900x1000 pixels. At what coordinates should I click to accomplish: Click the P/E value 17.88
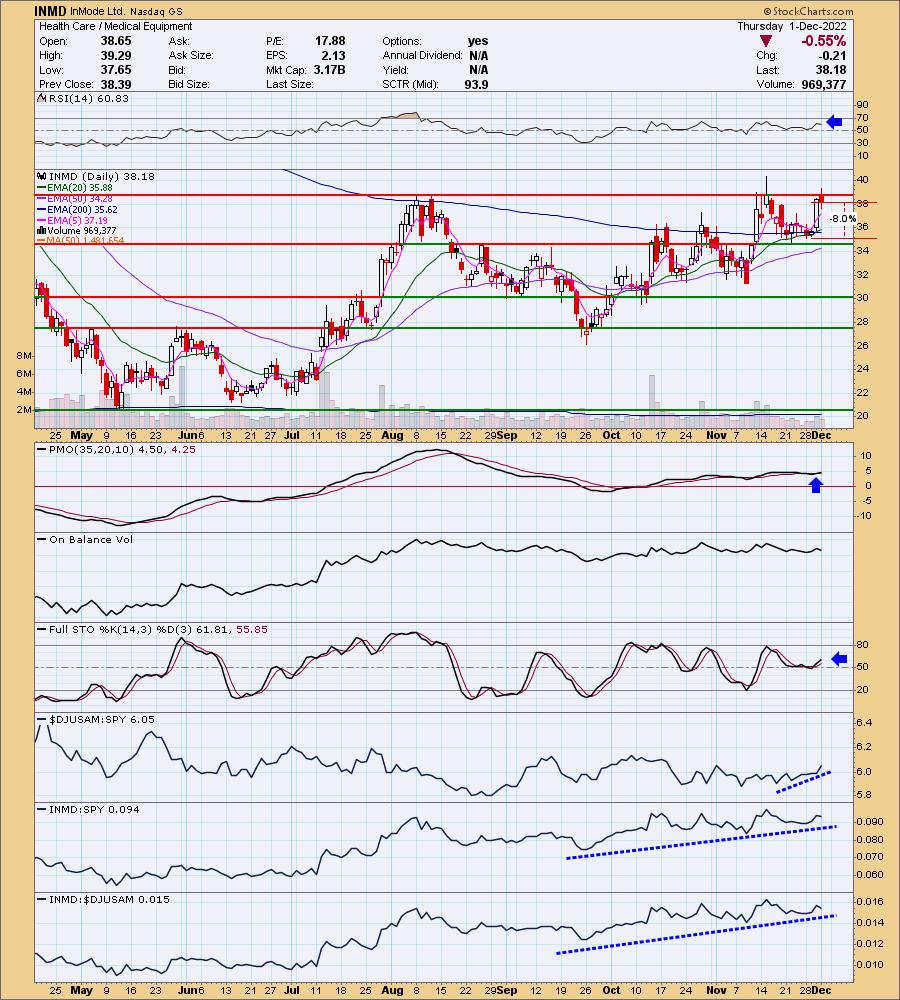330,41
